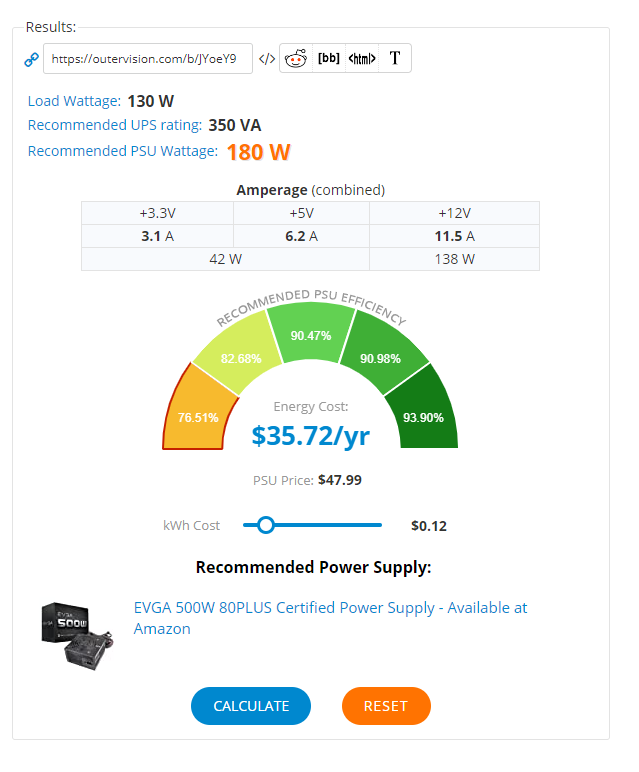Viewport: 639px width, 772px height.
Task: Click the permalink chain icon
Action: click(x=32, y=59)
